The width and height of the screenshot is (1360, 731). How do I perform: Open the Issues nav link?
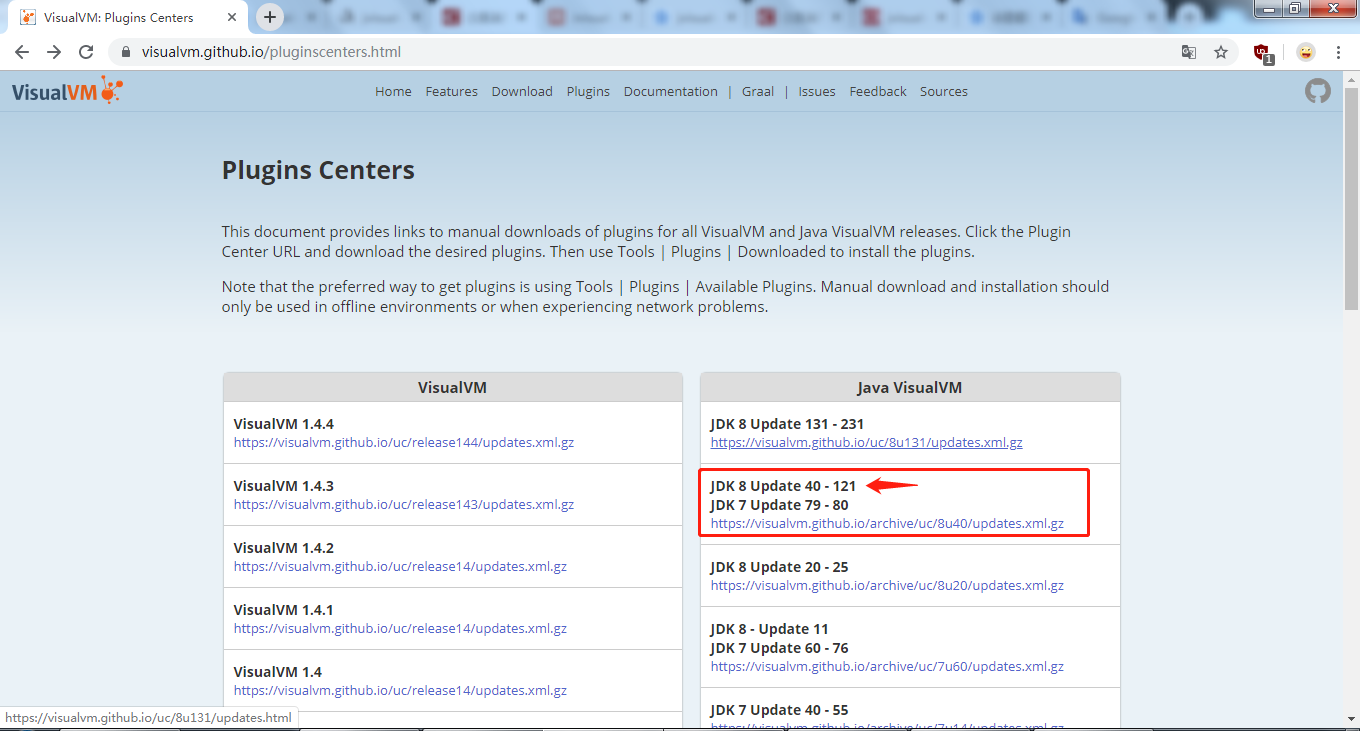[x=817, y=91]
